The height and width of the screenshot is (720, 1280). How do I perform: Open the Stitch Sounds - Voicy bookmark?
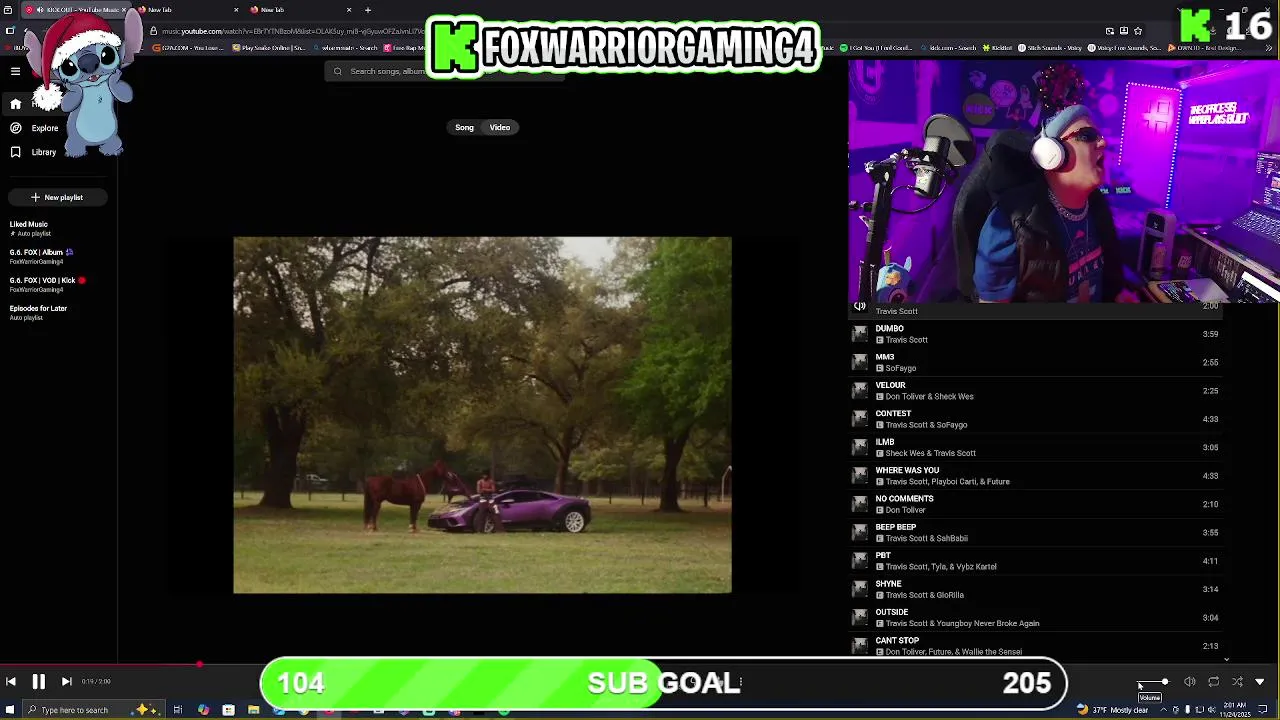[1052, 48]
